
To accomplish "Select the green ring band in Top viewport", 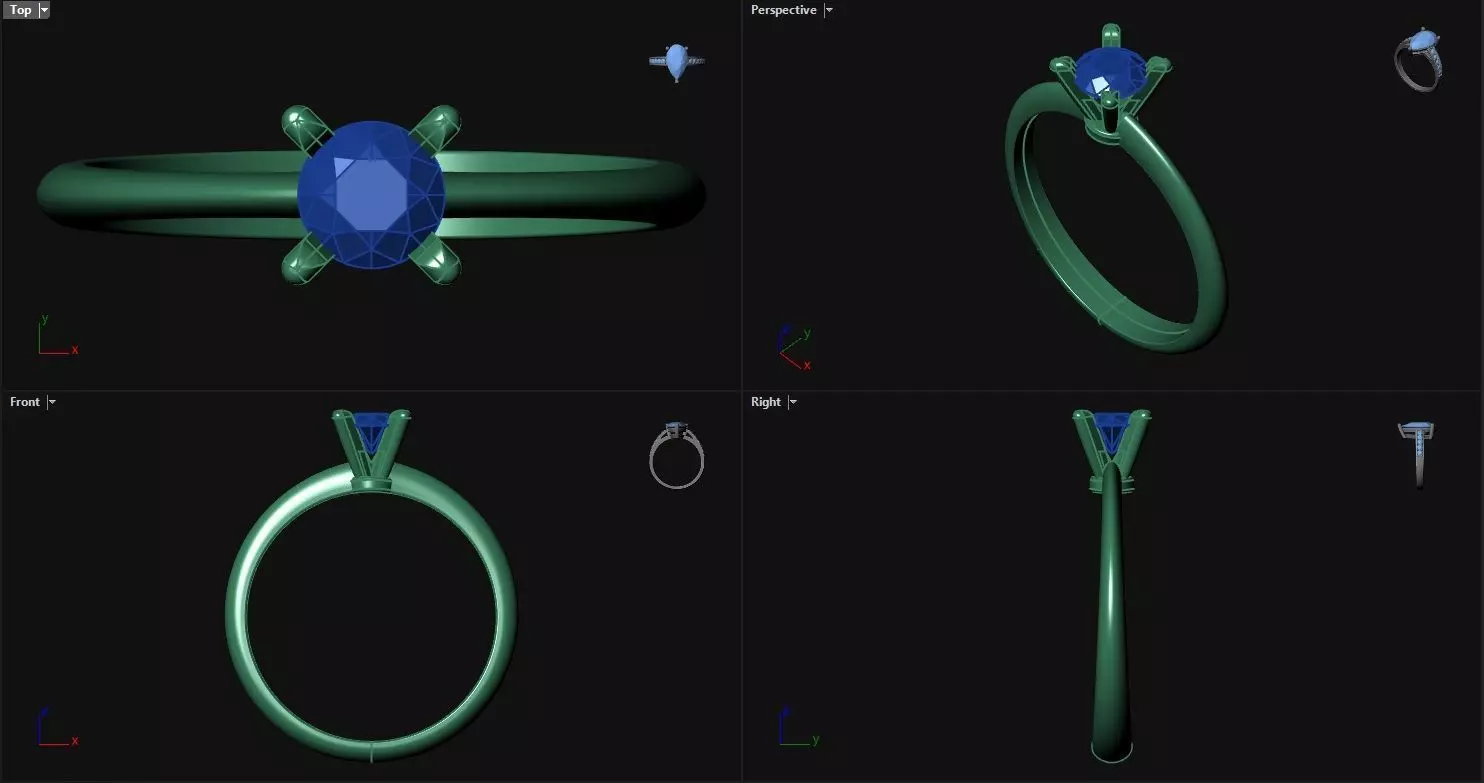I will coord(170,195).
